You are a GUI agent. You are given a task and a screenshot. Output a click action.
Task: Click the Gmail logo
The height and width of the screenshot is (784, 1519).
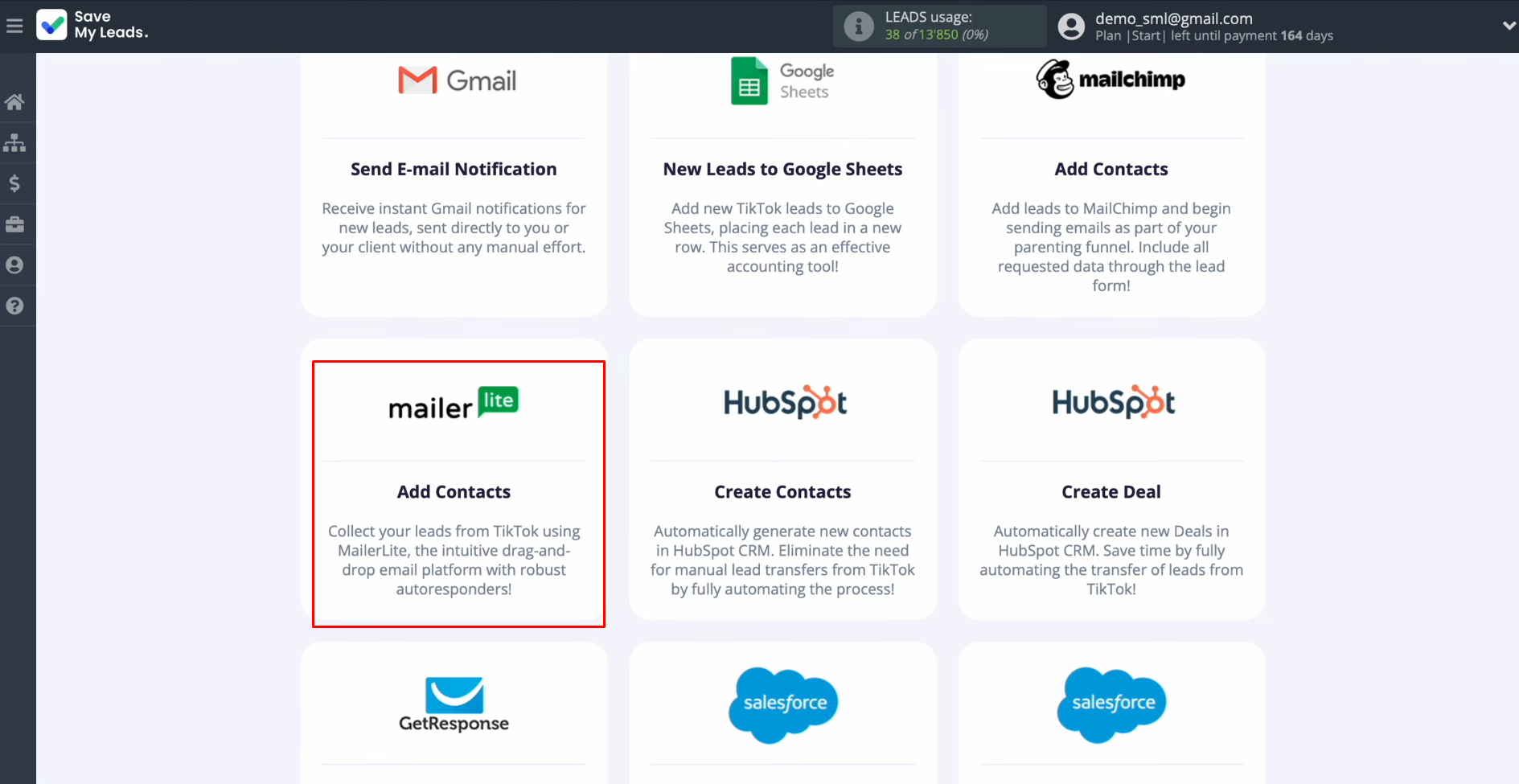[457, 80]
